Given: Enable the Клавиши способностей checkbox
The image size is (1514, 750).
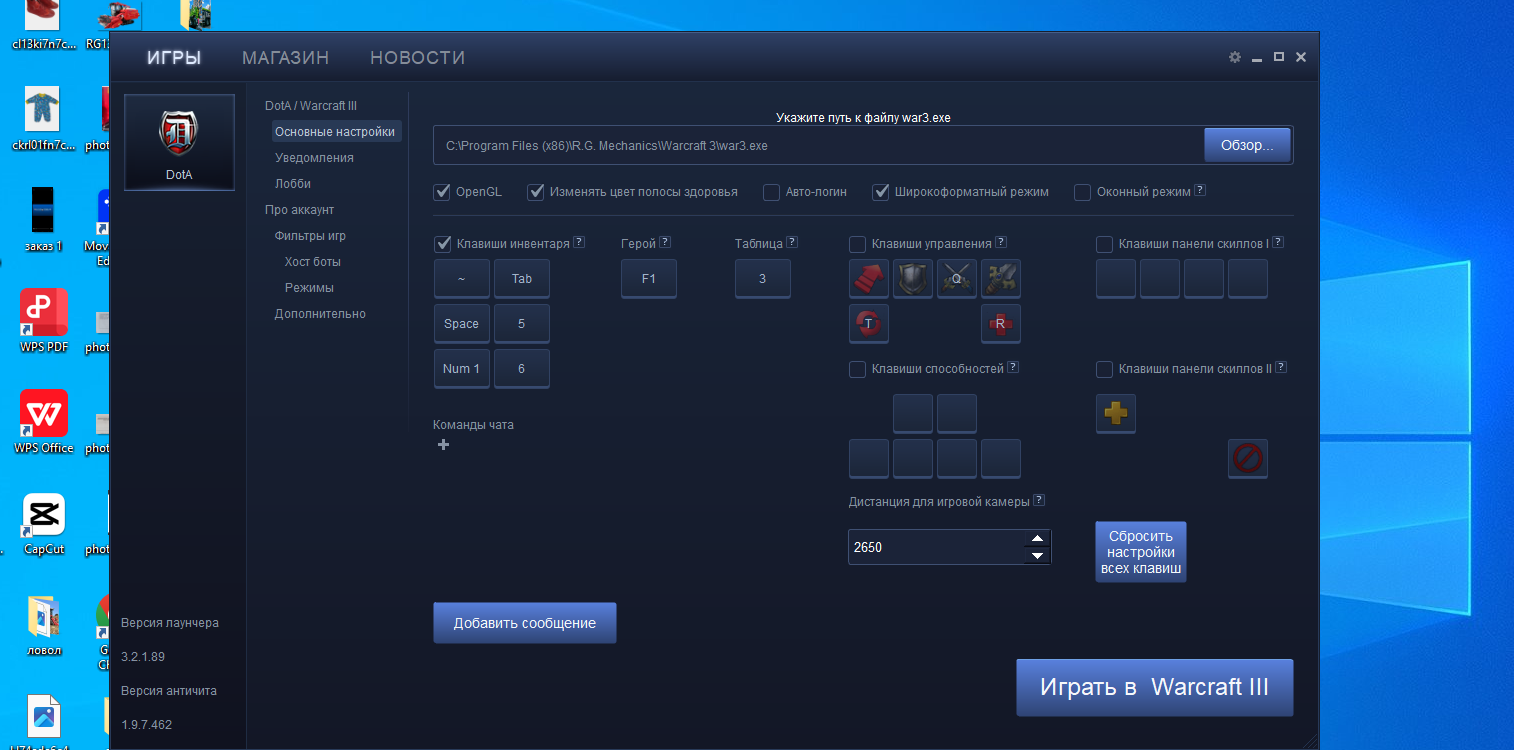Looking at the screenshot, I should pos(857,370).
